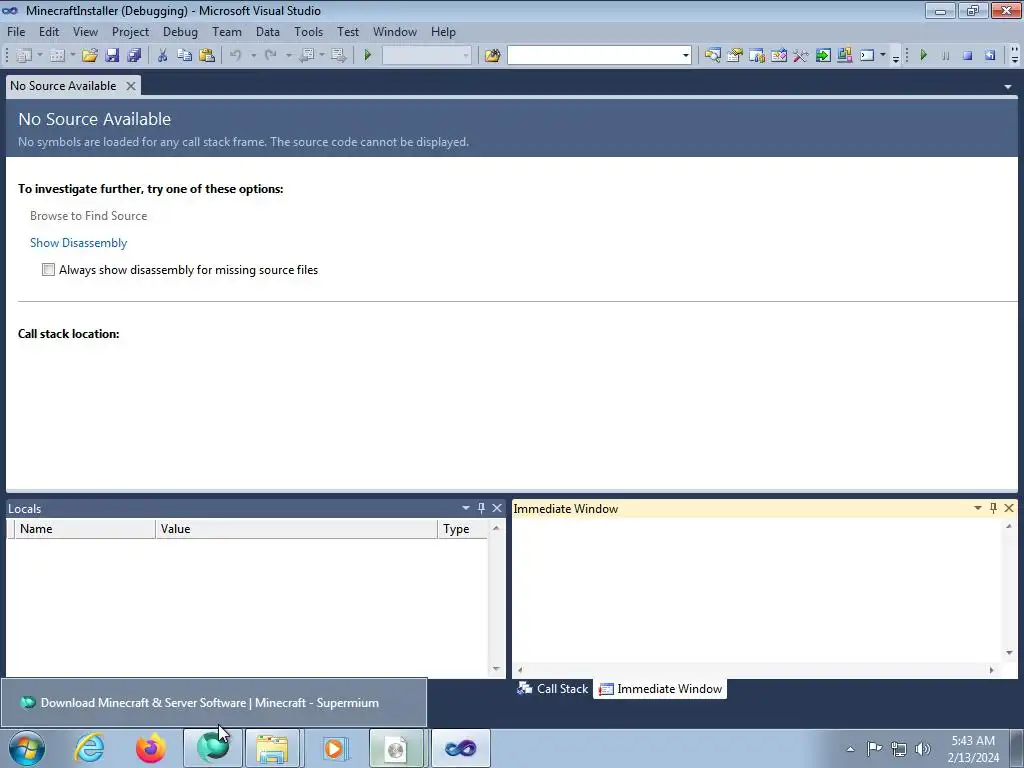Click Break All pause icon in the debug toolbar

click(x=946, y=56)
